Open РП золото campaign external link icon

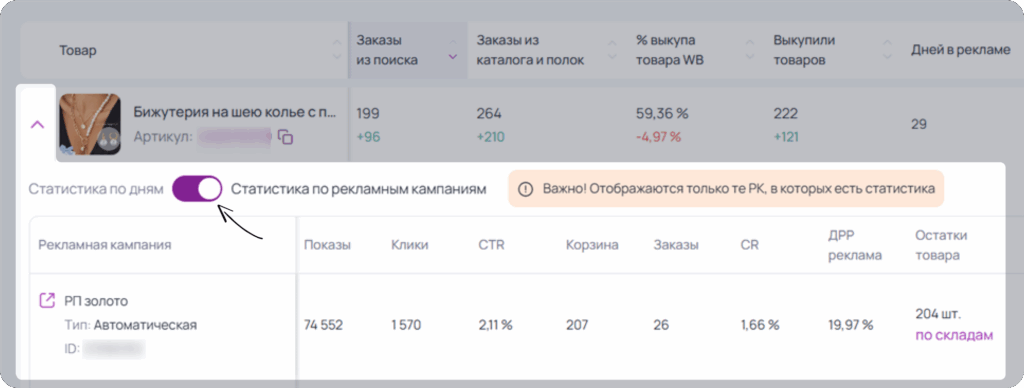(x=47, y=300)
